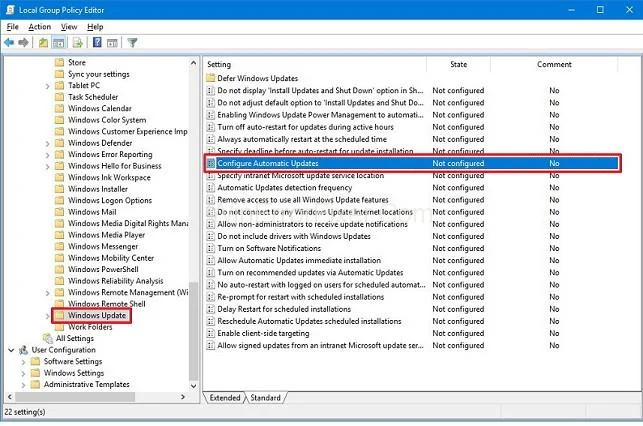Select the Task Scheduler folder

[93, 97]
